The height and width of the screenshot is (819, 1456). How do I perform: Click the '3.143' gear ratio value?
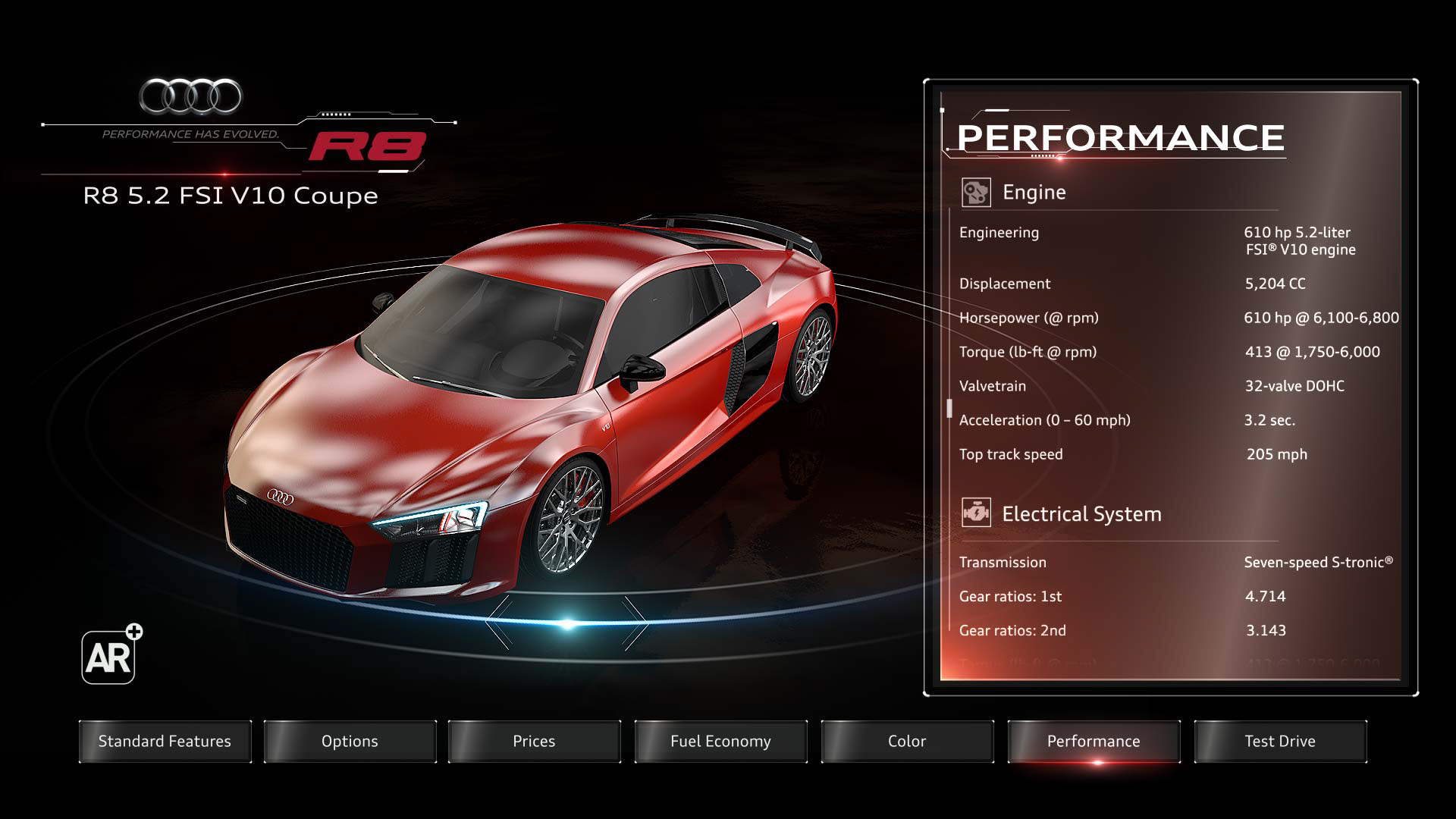click(x=1266, y=631)
